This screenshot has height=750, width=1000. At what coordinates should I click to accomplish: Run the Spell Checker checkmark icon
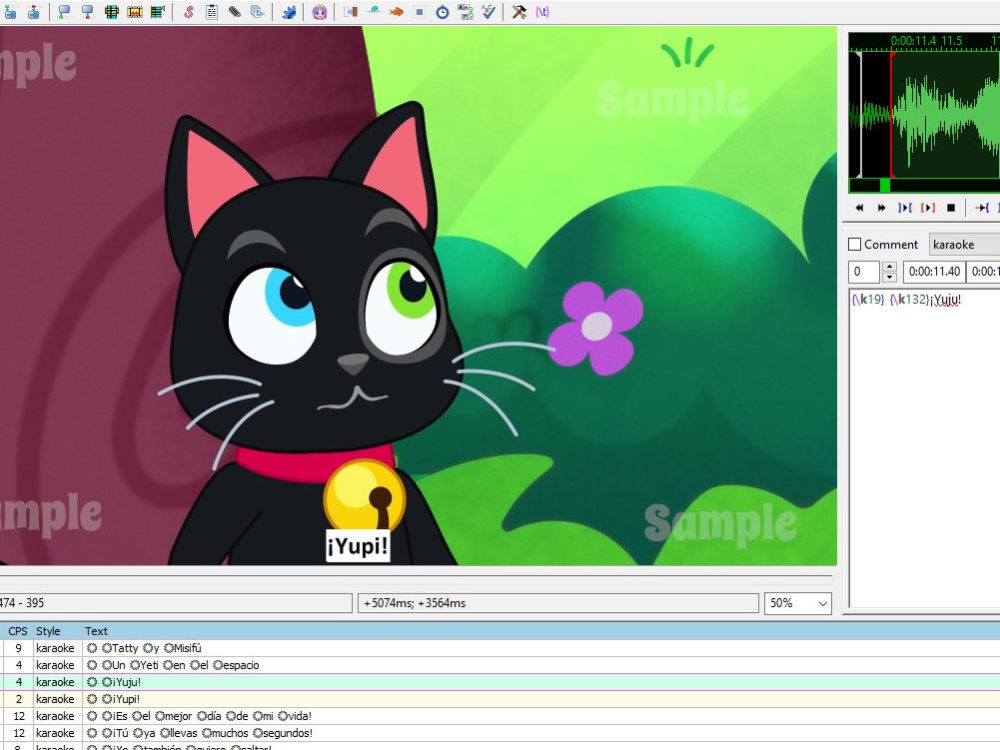coord(489,11)
